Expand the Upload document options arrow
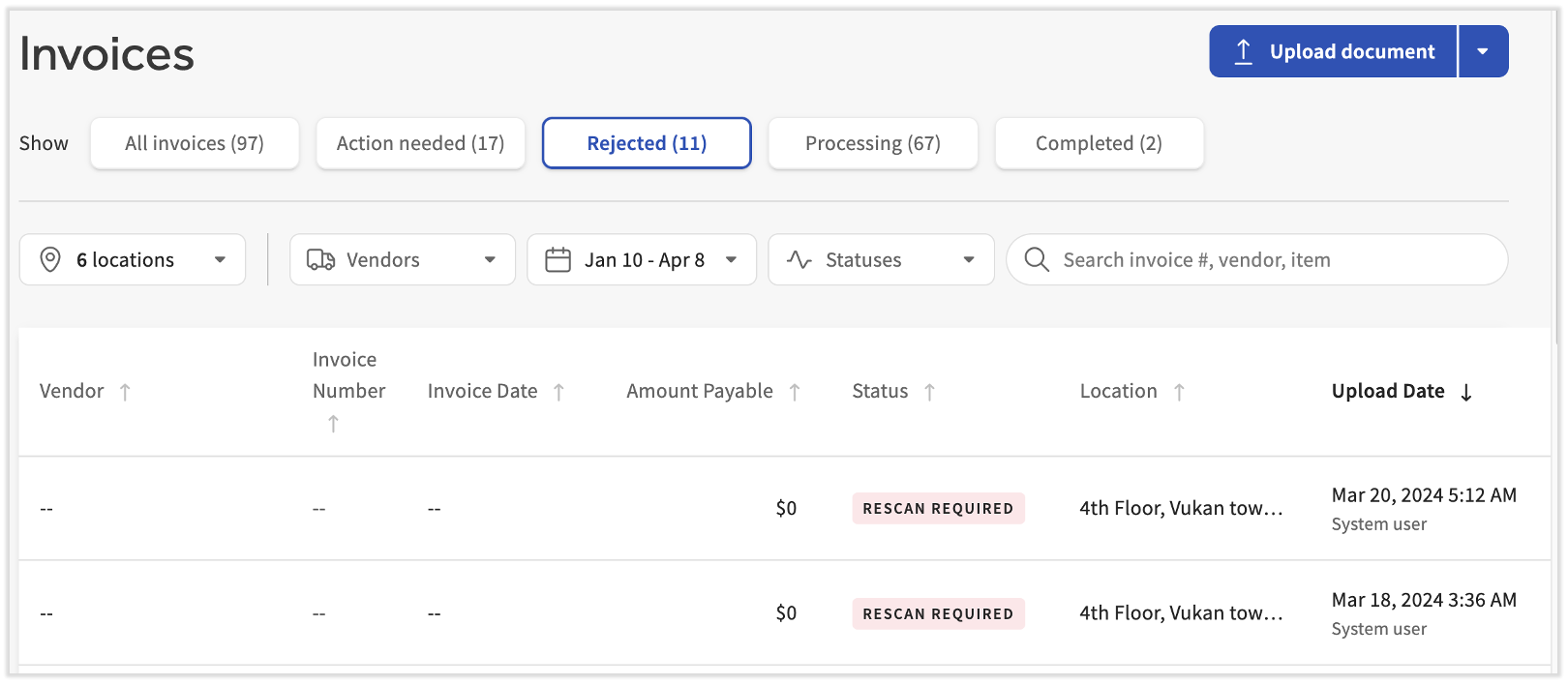Image resolution: width=1568 pixels, height=685 pixels. point(1483,51)
